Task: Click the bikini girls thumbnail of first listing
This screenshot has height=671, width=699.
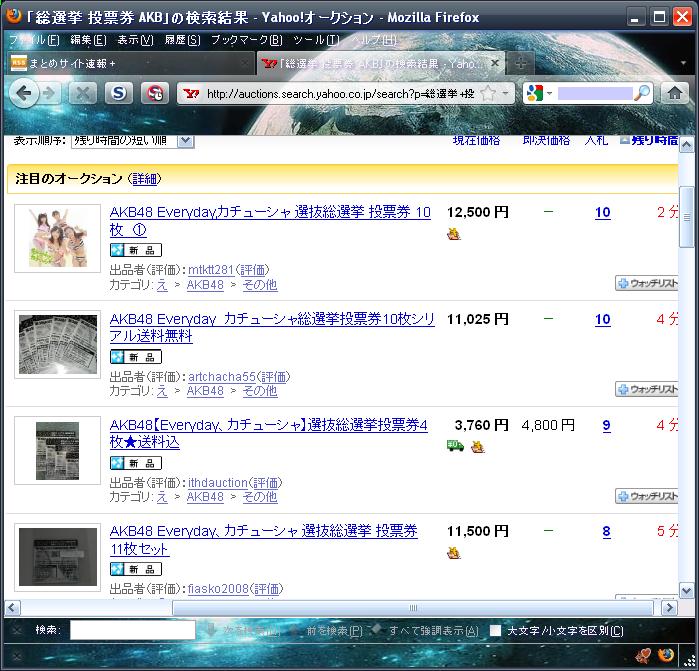Action: point(58,238)
